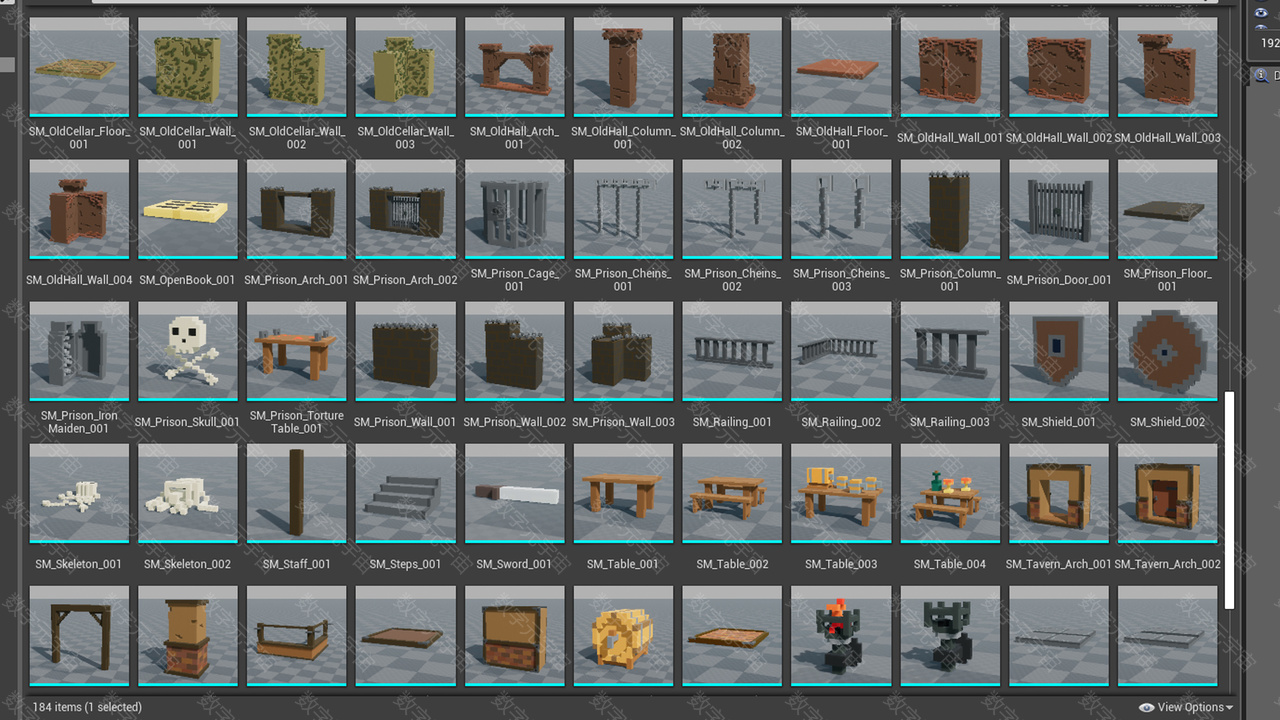The height and width of the screenshot is (720, 1280).
Task: Select the SM_Table_004 asset
Action: pyautogui.click(x=950, y=493)
